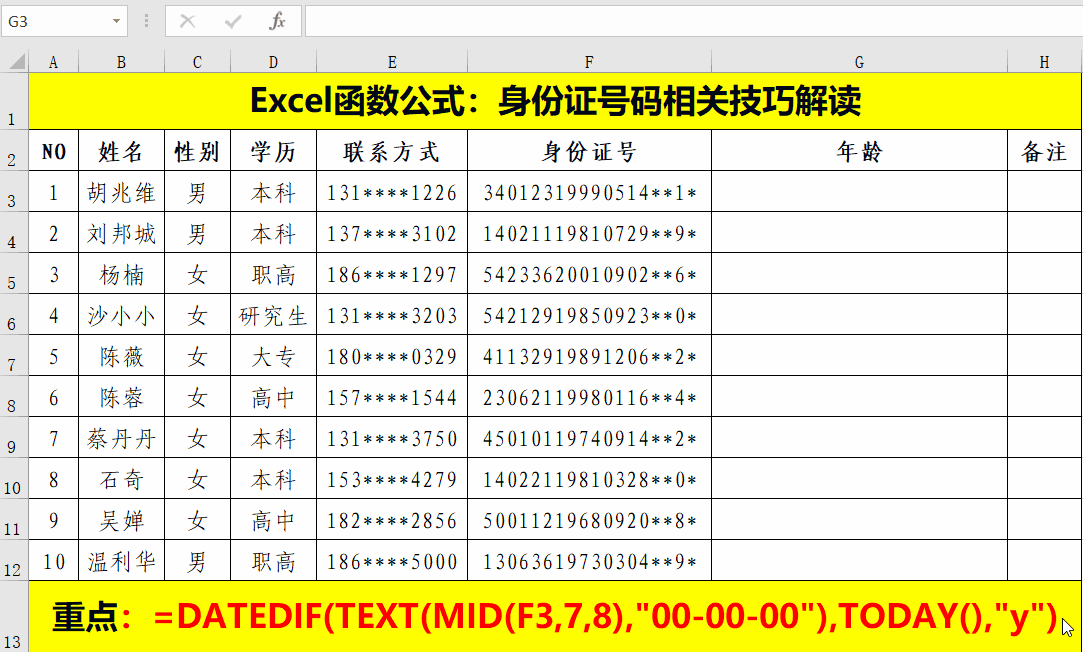This screenshot has height=652, width=1083.
Task: Click the name cell '温利华'
Action: (x=122, y=561)
